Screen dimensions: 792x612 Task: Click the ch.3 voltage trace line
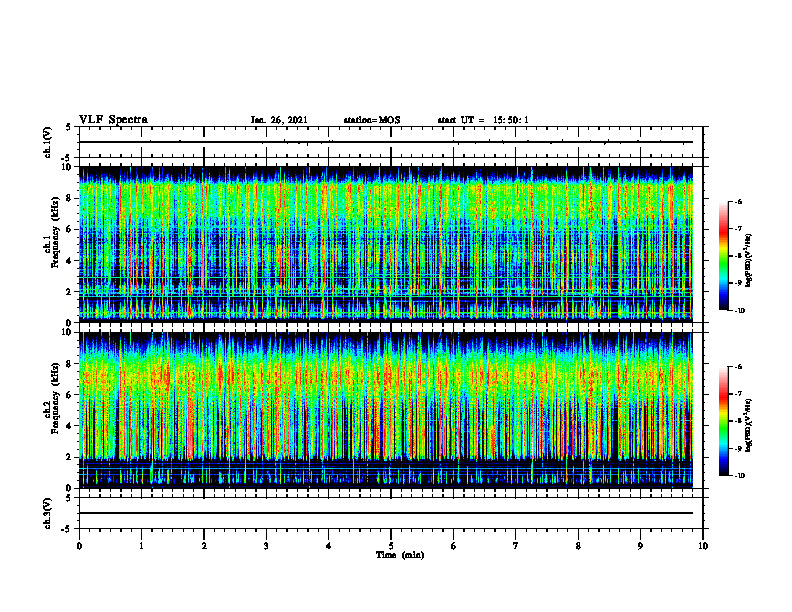[x=386, y=513]
